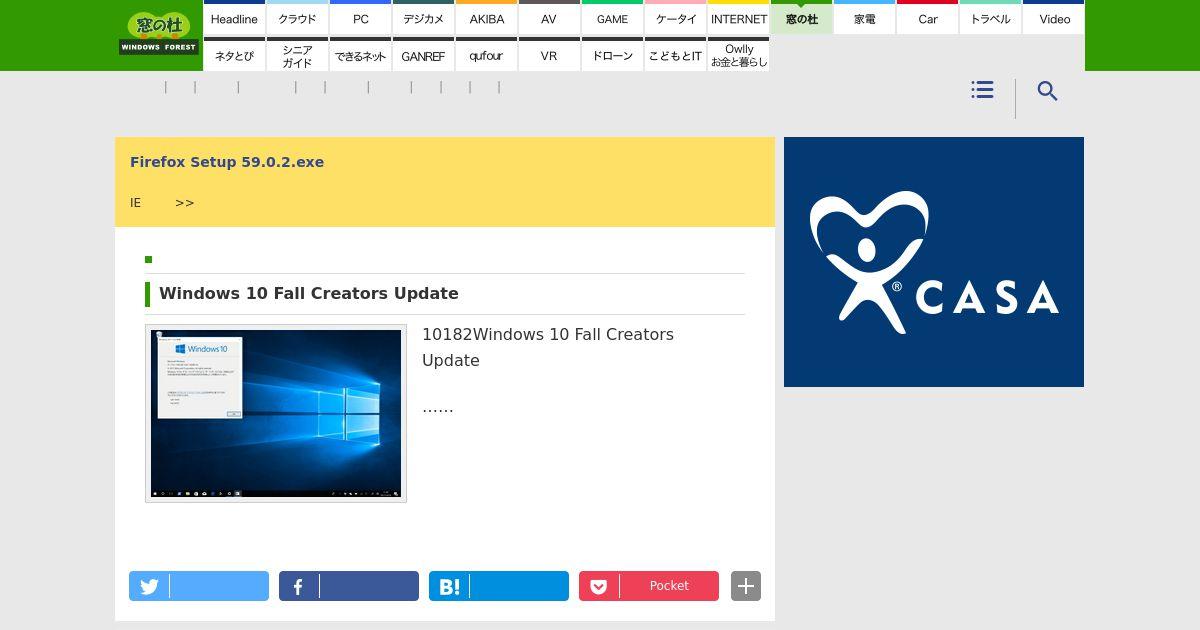
Task: Open the クラウド tab
Action: tap(297, 18)
